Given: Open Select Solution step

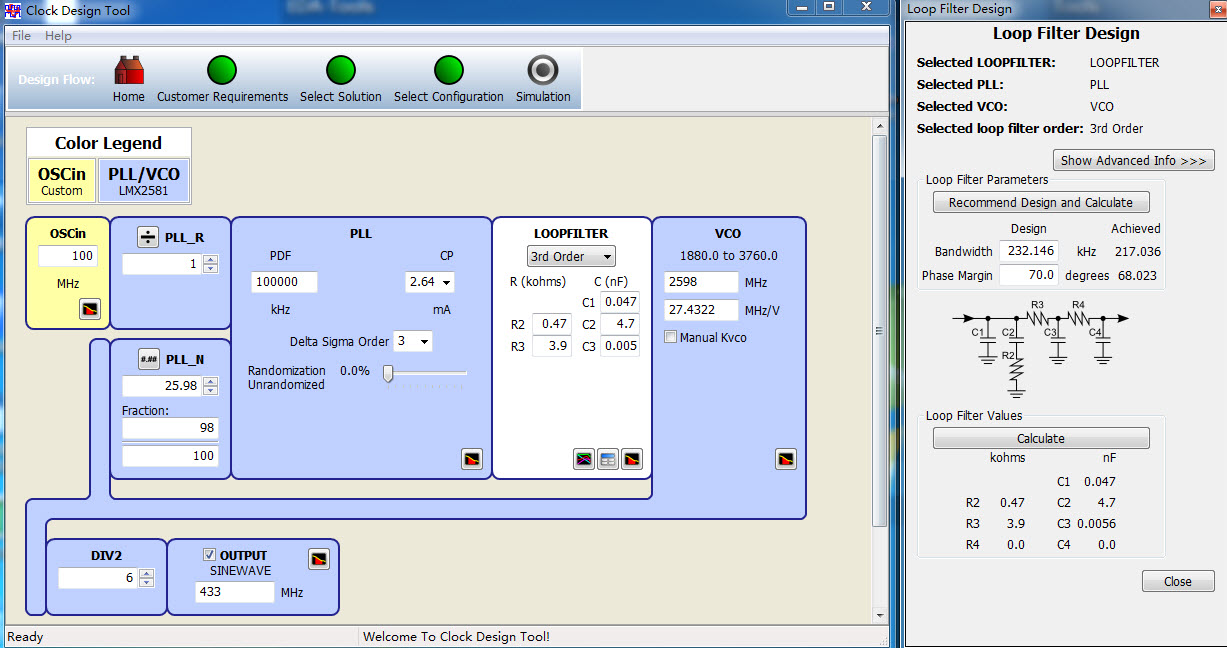Looking at the screenshot, I should coord(341,79).
